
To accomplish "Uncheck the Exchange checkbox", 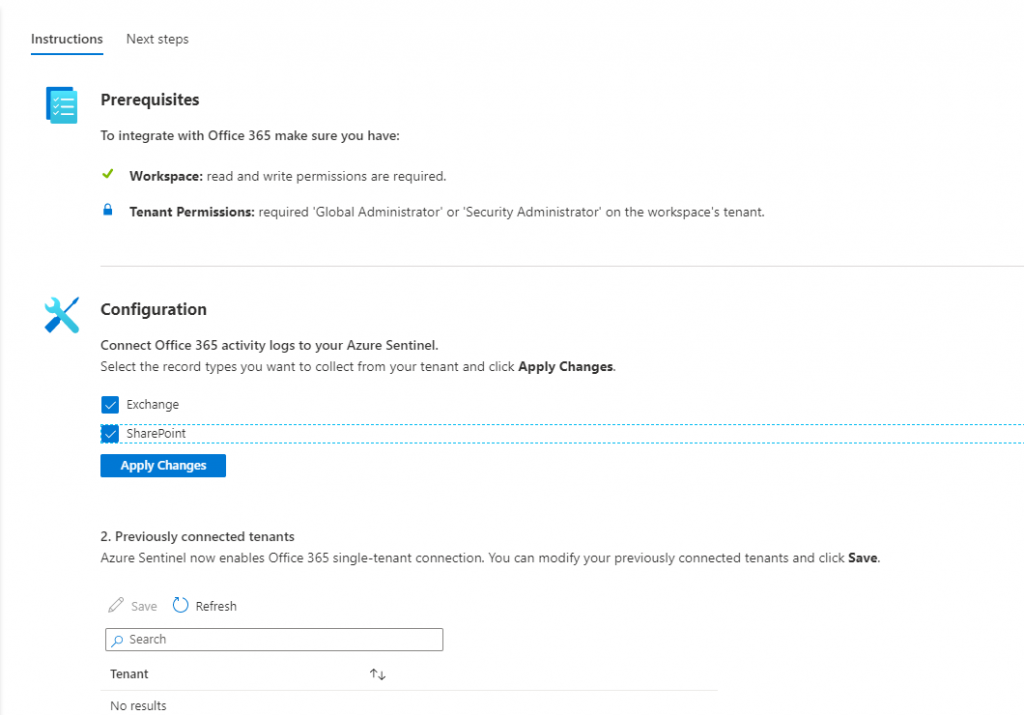I will pos(110,405).
